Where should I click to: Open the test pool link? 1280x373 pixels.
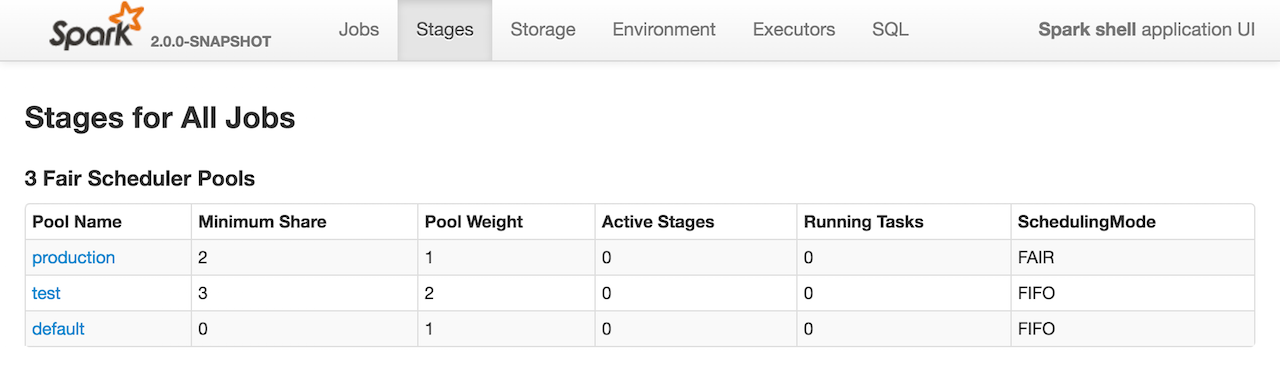pyautogui.click(x=46, y=293)
